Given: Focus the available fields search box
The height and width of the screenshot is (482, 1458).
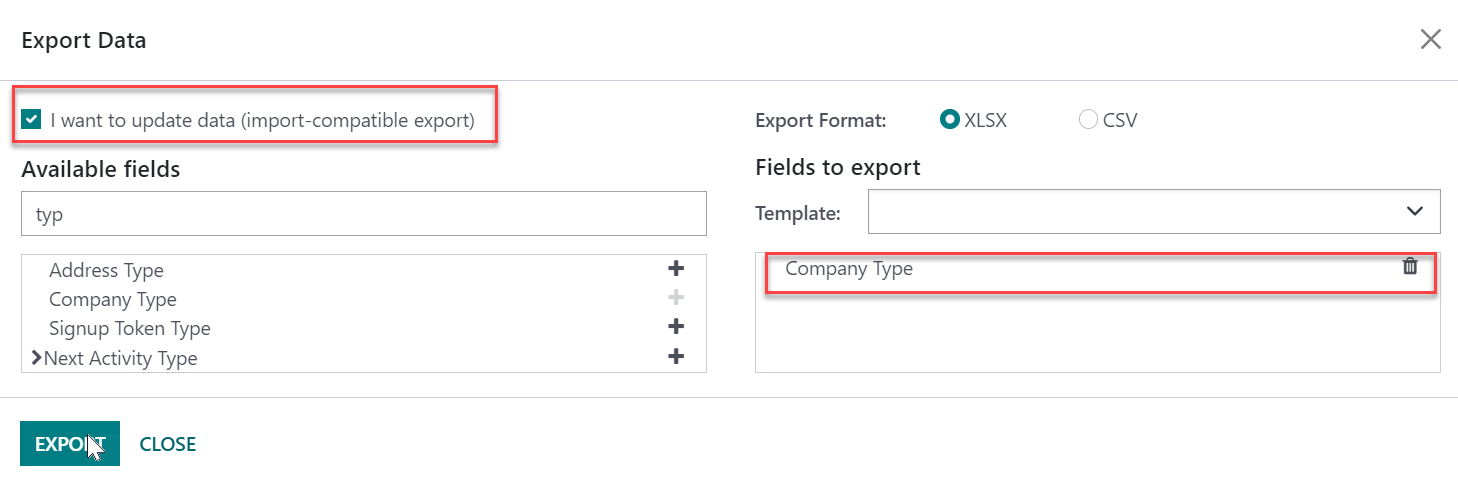Looking at the screenshot, I should pyautogui.click(x=364, y=214).
